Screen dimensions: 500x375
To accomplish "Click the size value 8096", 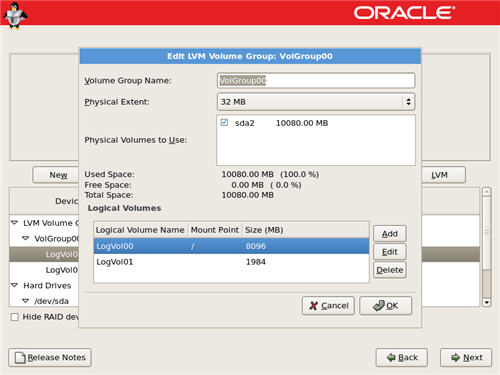I will pyautogui.click(x=256, y=246).
